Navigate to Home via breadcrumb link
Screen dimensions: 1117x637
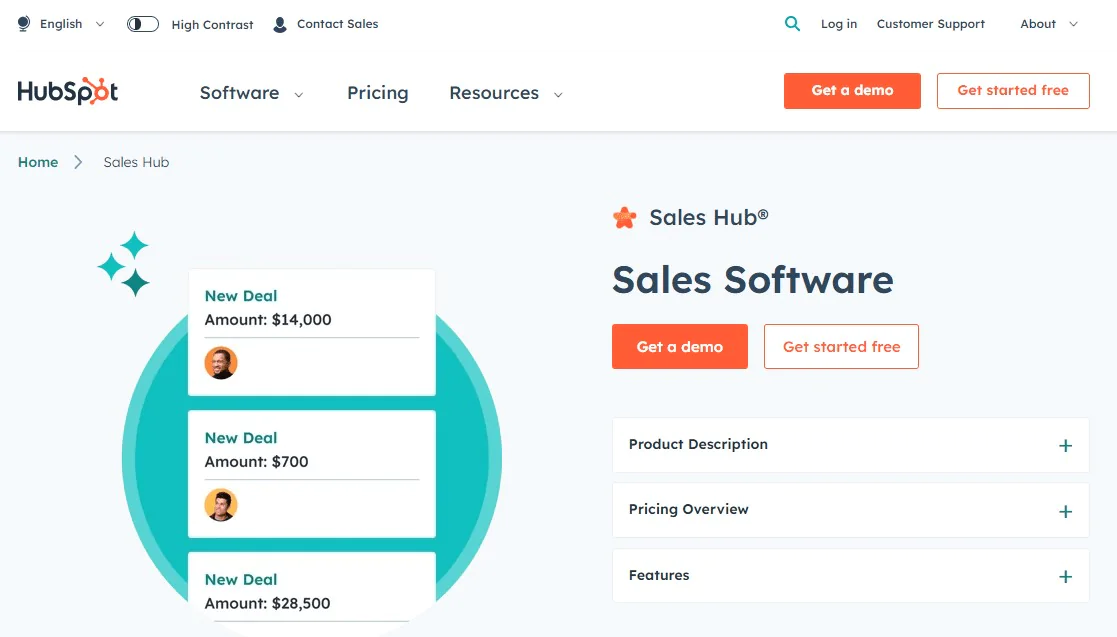click(37, 161)
